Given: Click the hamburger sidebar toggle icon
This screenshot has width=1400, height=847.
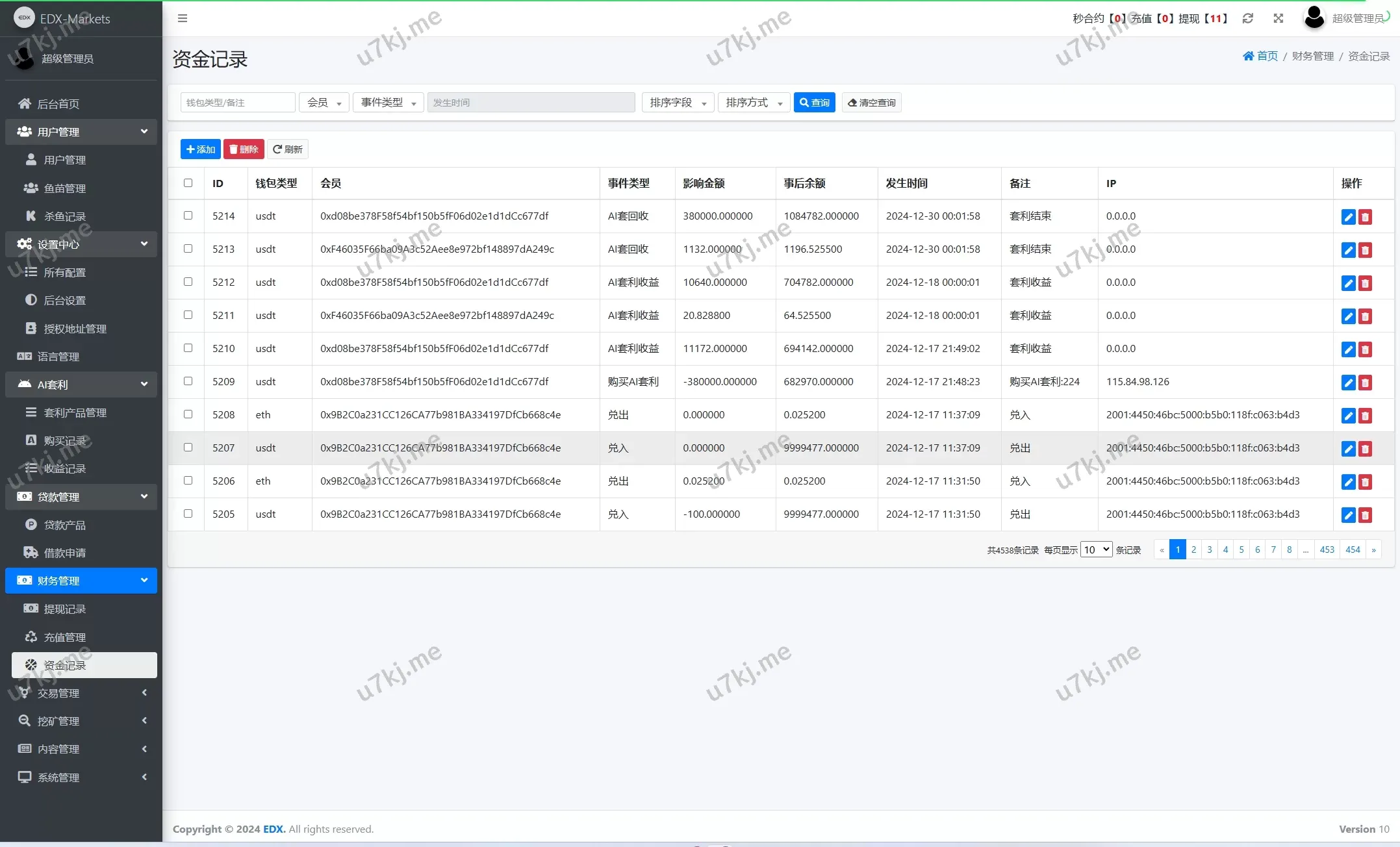Looking at the screenshot, I should point(183,18).
